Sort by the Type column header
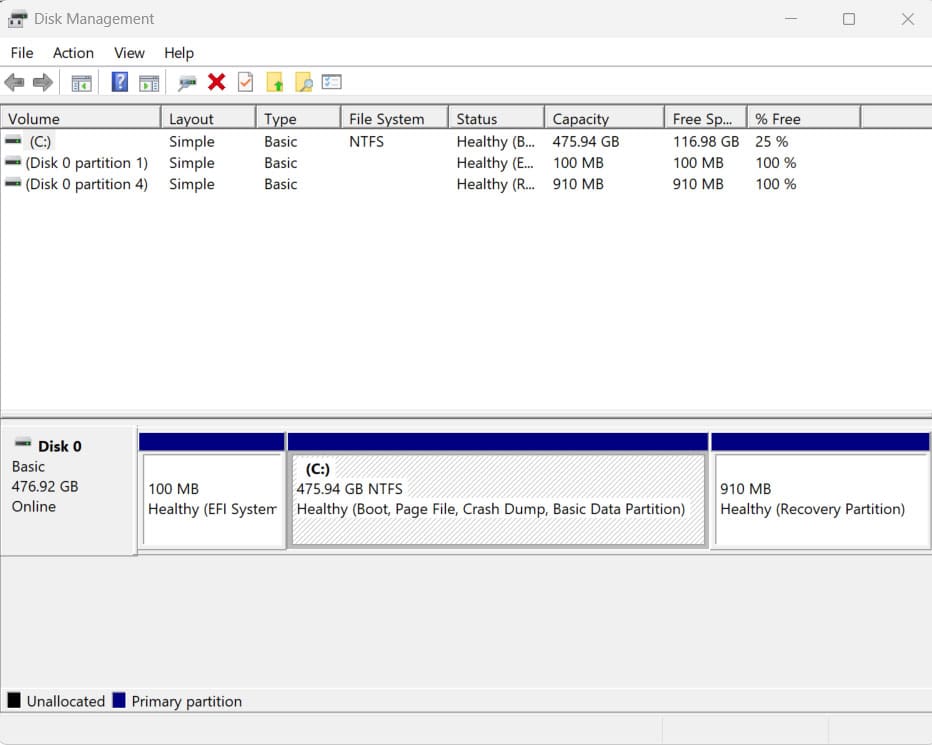 click(298, 119)
